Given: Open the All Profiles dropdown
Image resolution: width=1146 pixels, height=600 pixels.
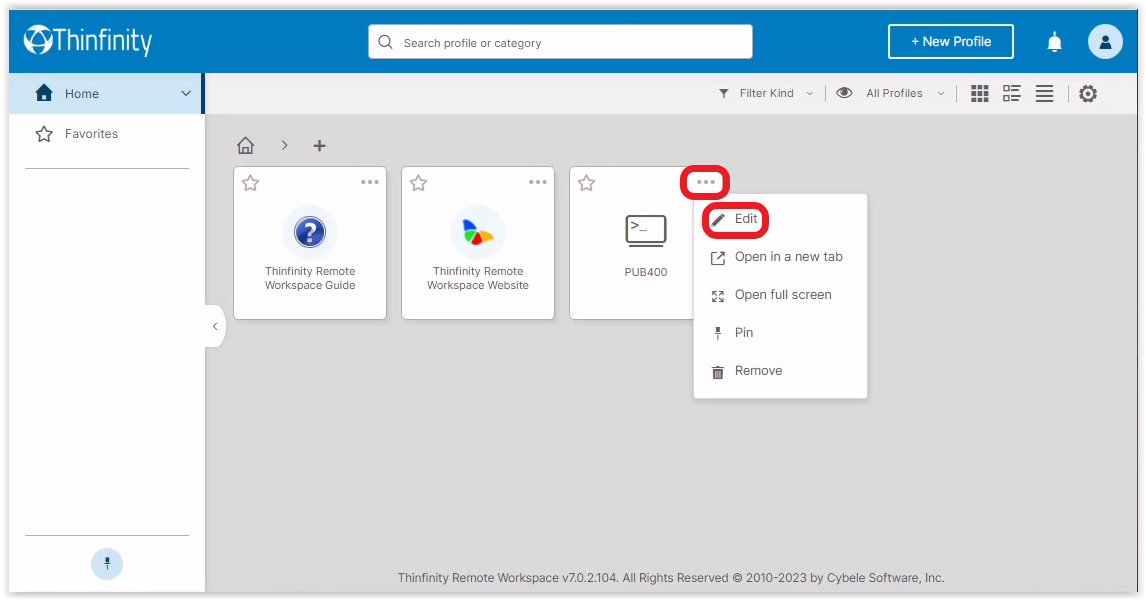Looking at the screenshot, I should (x=905, y=94).
